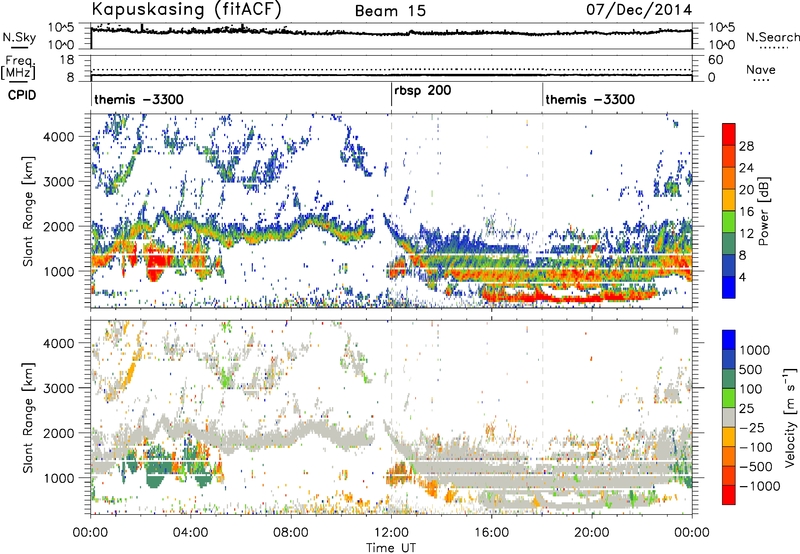This screenshot has height=554, width=800.
Task: Click the '-25' tick label on the Velocity colorbar
Action: 752,428
